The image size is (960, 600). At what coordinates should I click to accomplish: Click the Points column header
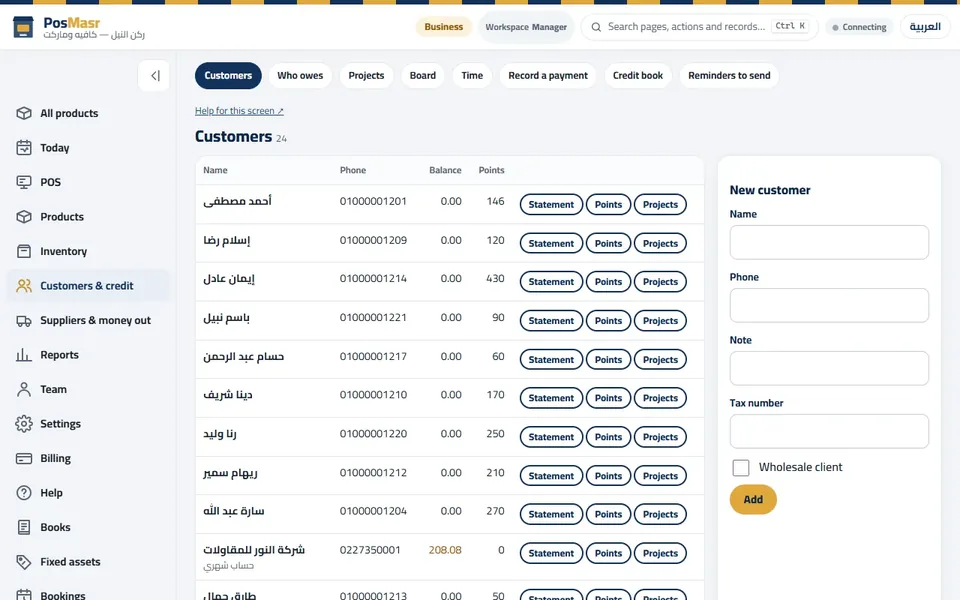click(x=492, y=170)
